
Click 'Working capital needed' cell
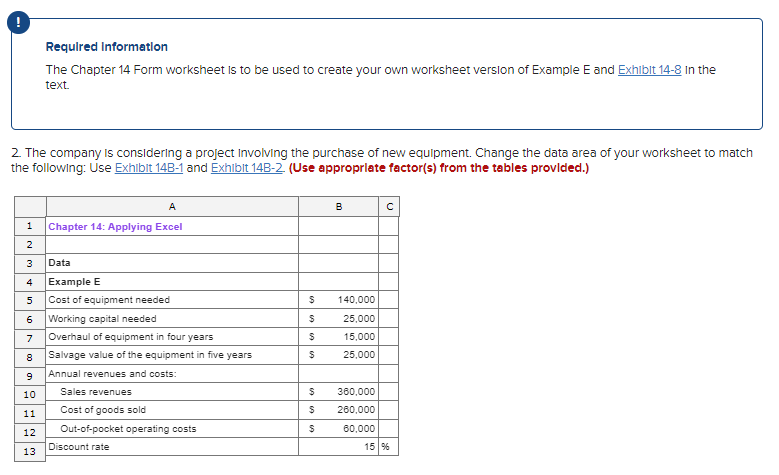click(172, 318)
